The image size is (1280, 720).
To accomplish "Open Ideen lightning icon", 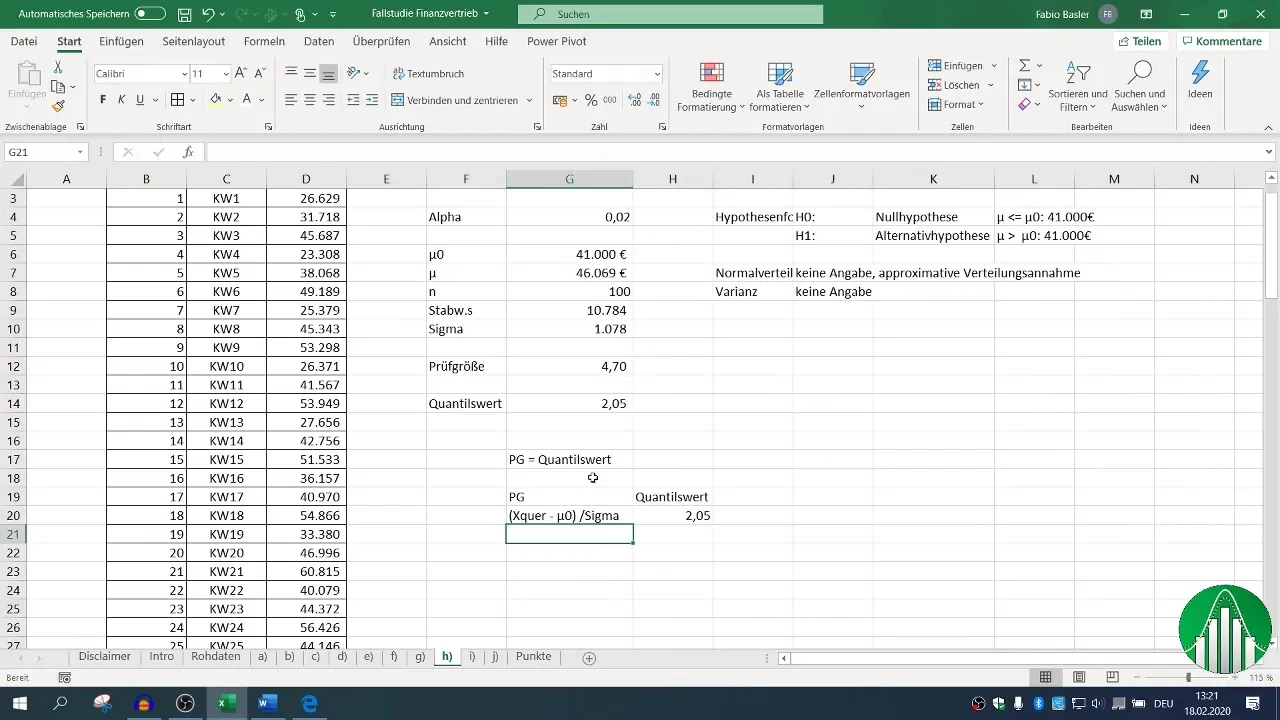I will pyautogui.click(x=1200, y=80).
